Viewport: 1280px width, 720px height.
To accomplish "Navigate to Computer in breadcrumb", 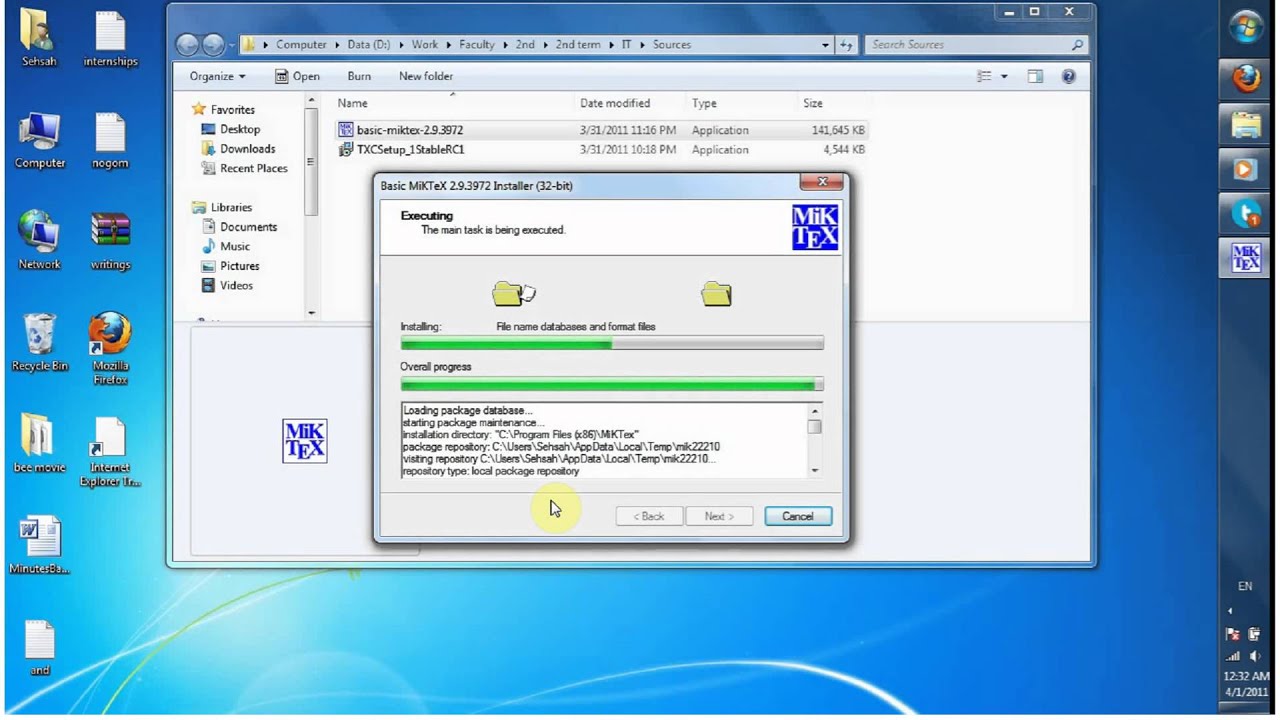I will [301, 45].
